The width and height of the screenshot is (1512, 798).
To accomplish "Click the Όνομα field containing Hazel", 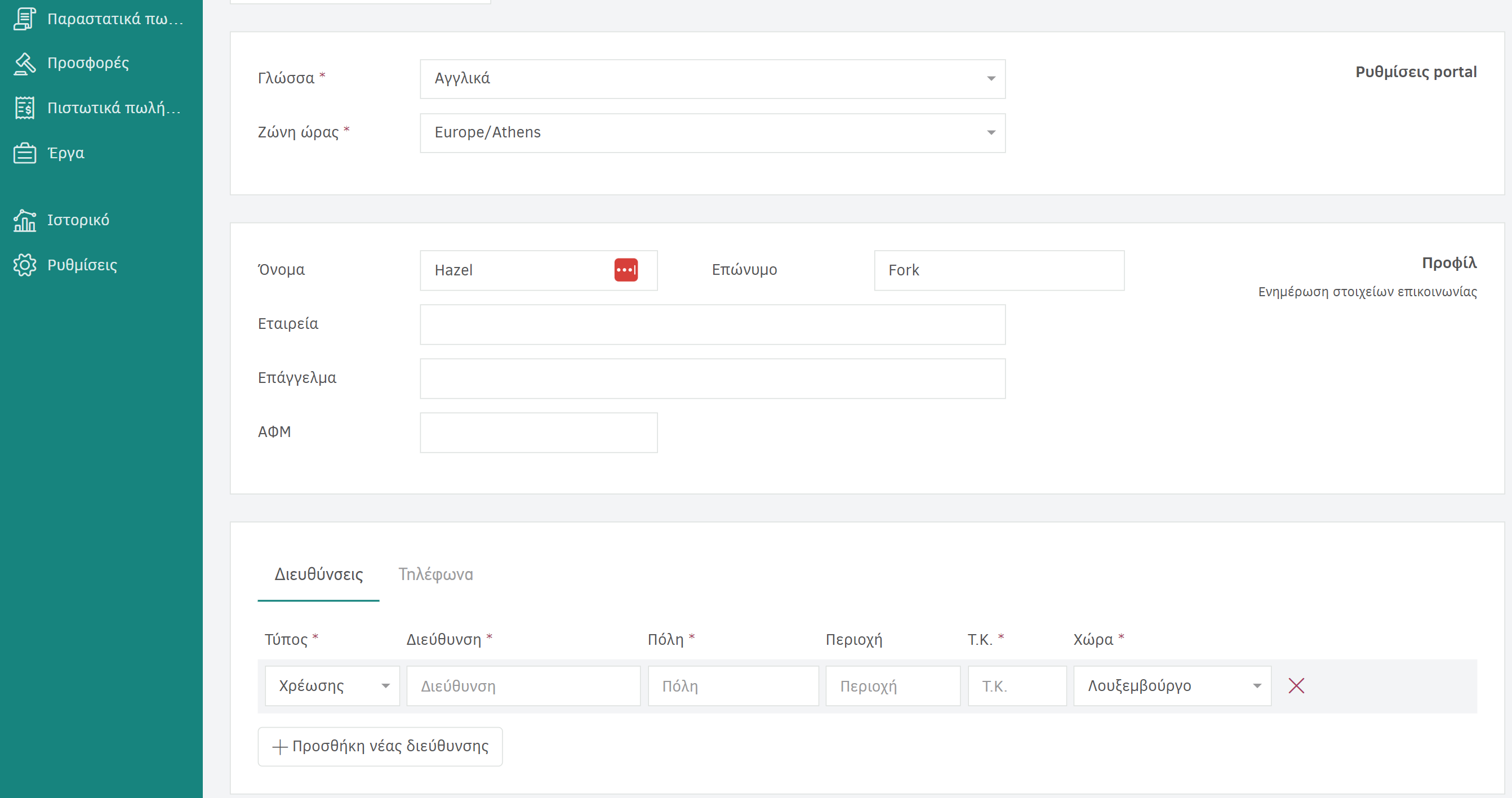I will pyautogui.click(x=539, y=270).
